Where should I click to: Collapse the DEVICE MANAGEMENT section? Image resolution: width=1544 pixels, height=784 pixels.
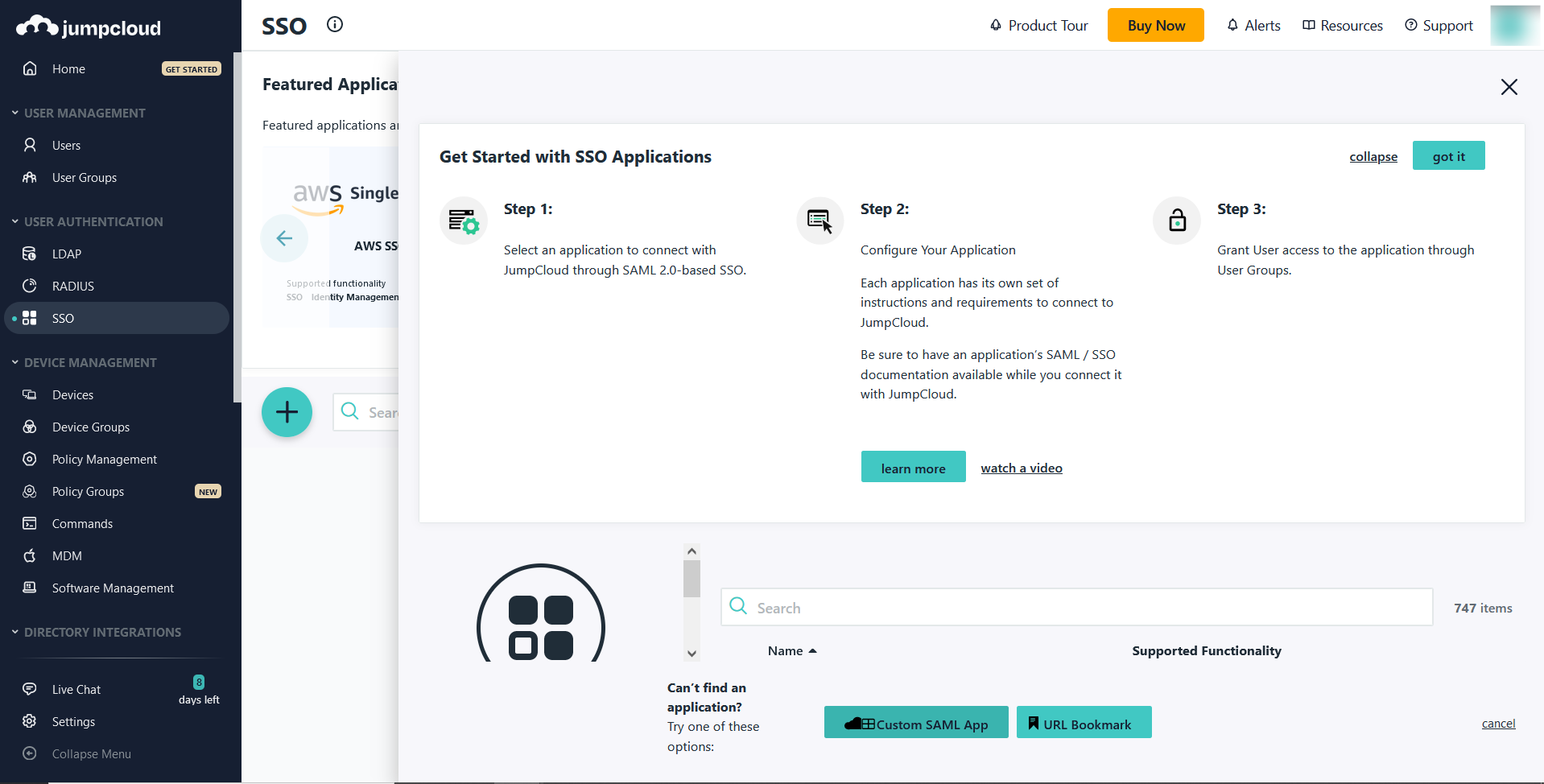tap(14, 362)
